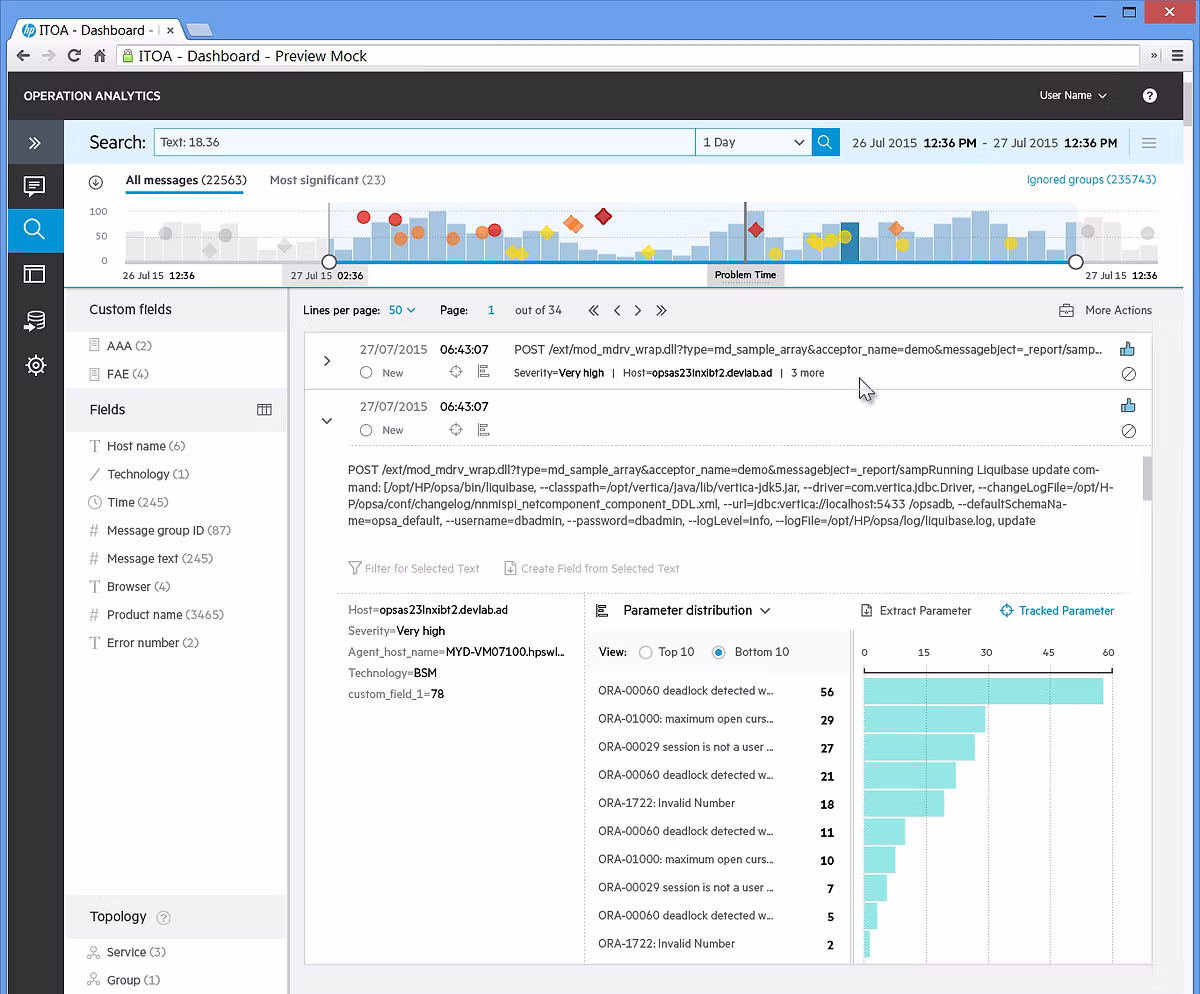The width and height of the screenshot is (1200, 994).
Task: Open Ignored groups link
Action: click(1091, 180)
